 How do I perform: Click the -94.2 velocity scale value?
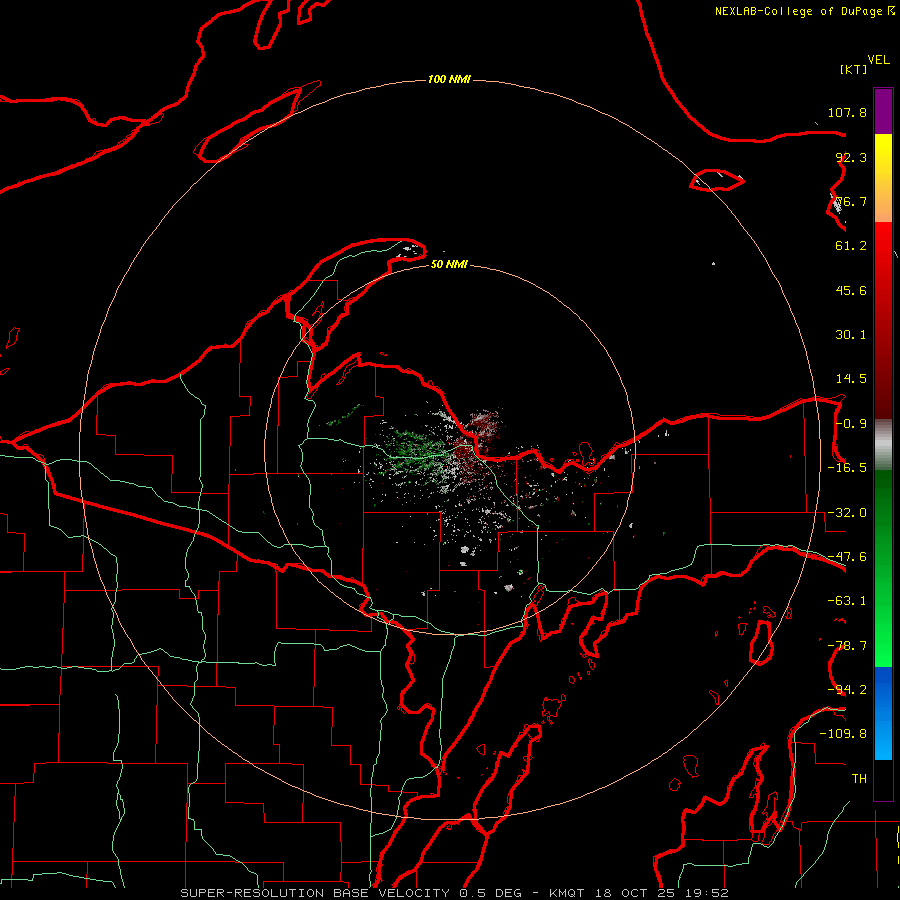[847, 690]
